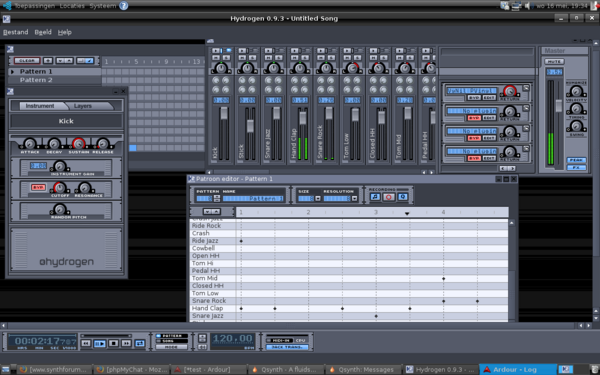This screenshot has width=600, height=375.
Task: Open the Beeld menu
Action: click(43, 32)
